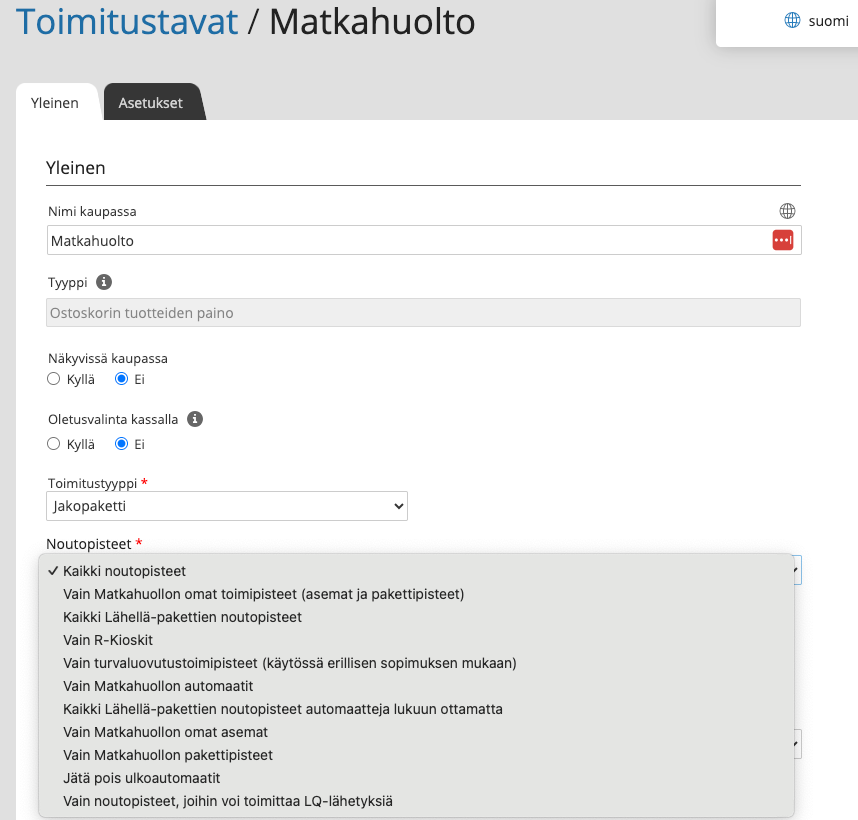Open the suomi language selector
This screenshot has height=820, width=858.
pos(816,21)
